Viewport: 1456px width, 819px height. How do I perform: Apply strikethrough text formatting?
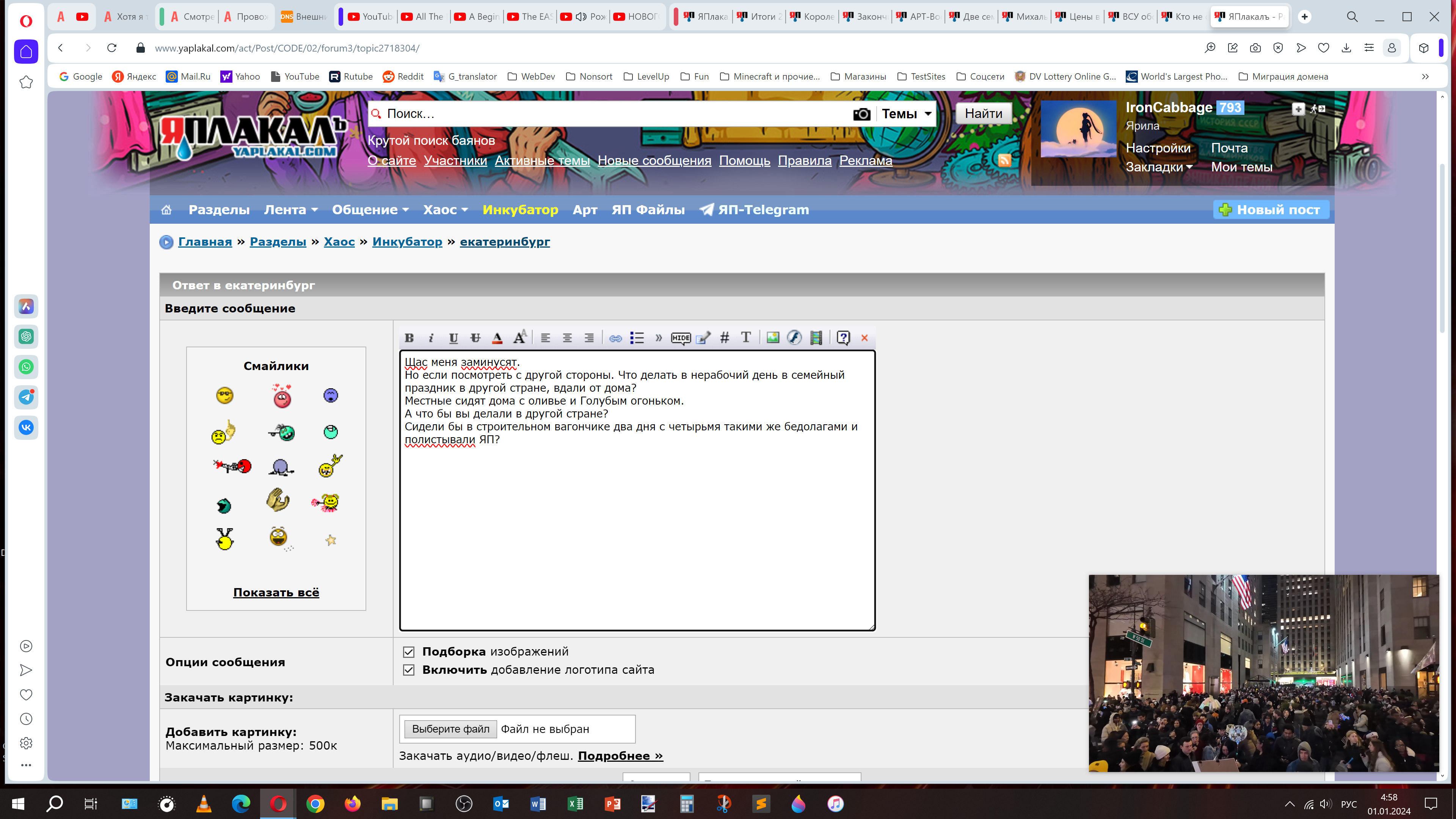475,338
